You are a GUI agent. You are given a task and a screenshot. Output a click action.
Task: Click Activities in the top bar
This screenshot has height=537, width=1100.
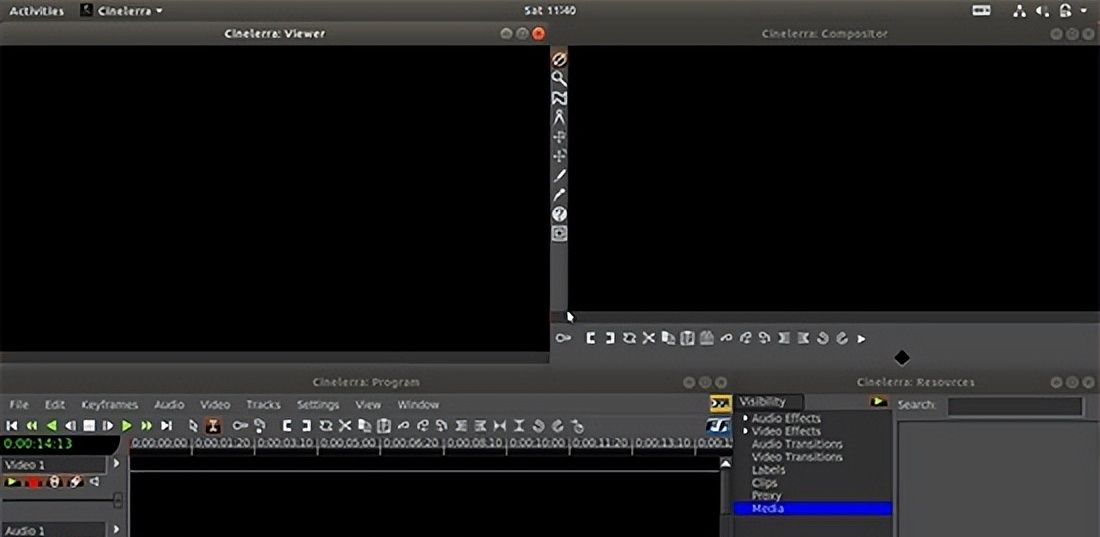[36, 11]
